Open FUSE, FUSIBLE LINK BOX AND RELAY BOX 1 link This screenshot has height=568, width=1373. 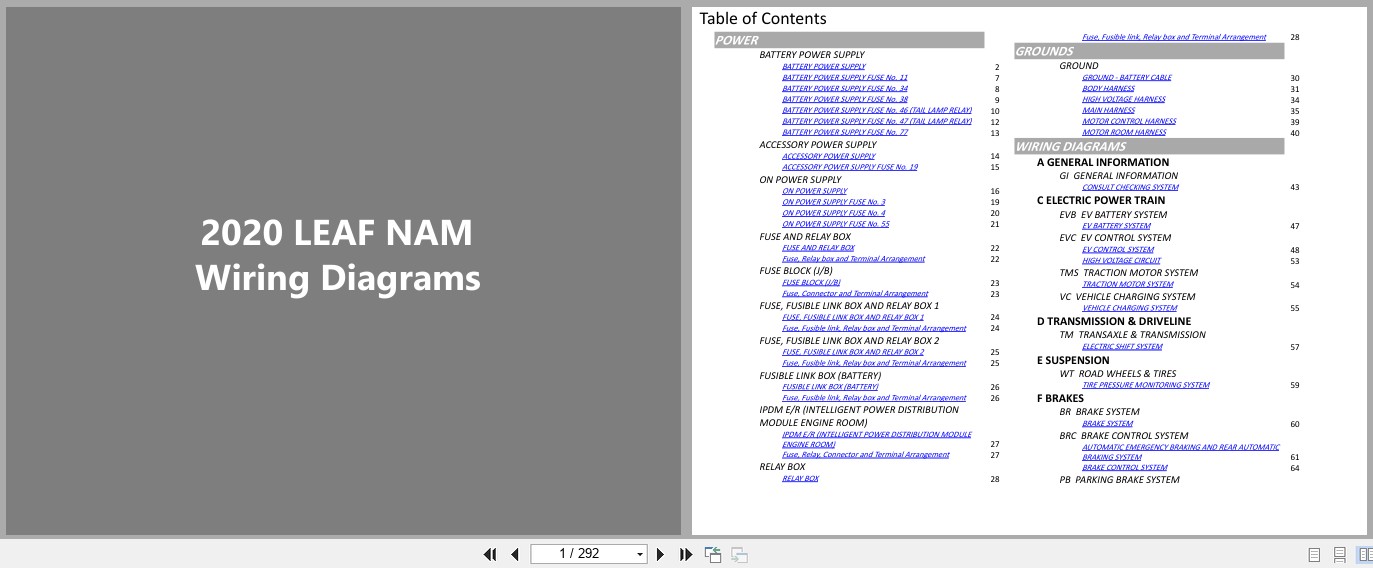[x=853, y=317]
